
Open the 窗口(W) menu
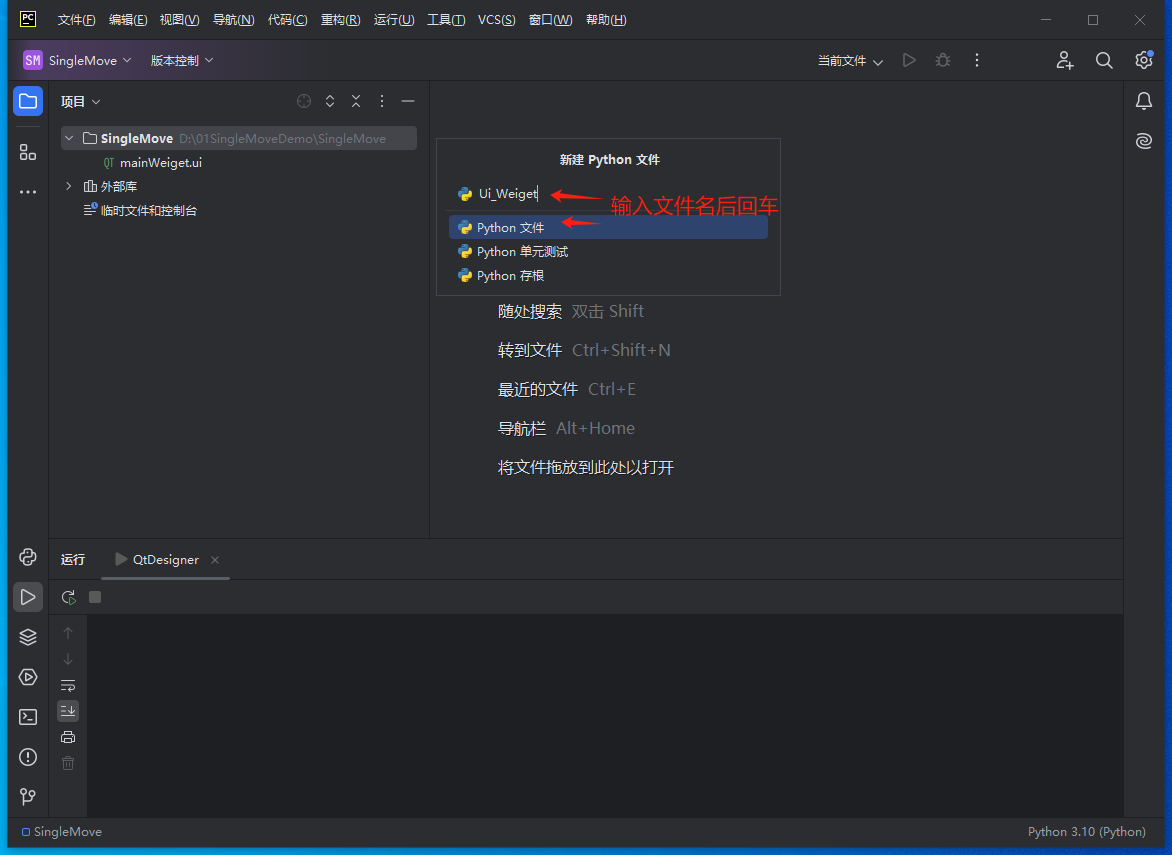(x=550, y=20)
